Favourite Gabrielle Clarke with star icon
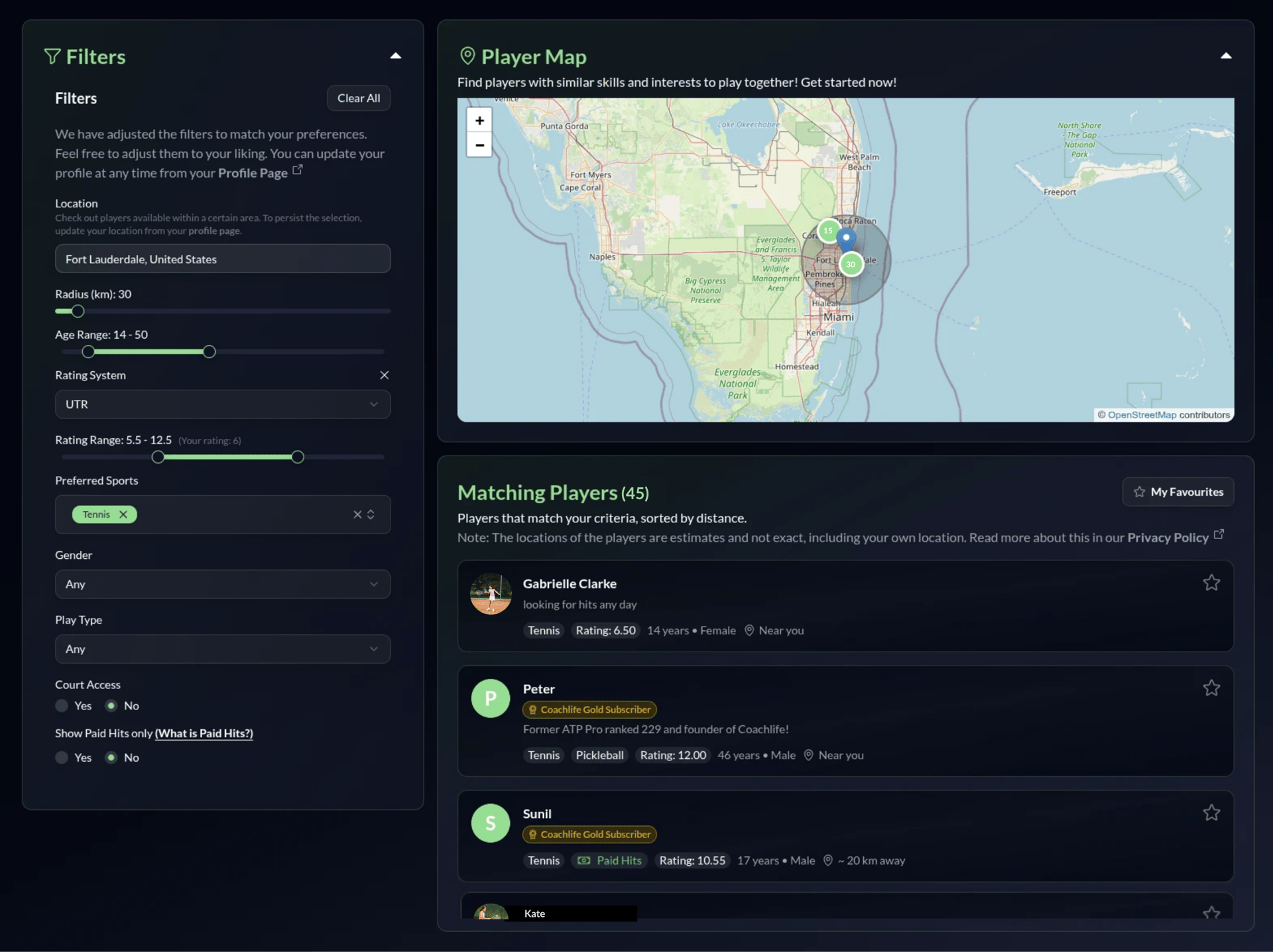Screen dimensions: 1273x952 pos(1211,583)
